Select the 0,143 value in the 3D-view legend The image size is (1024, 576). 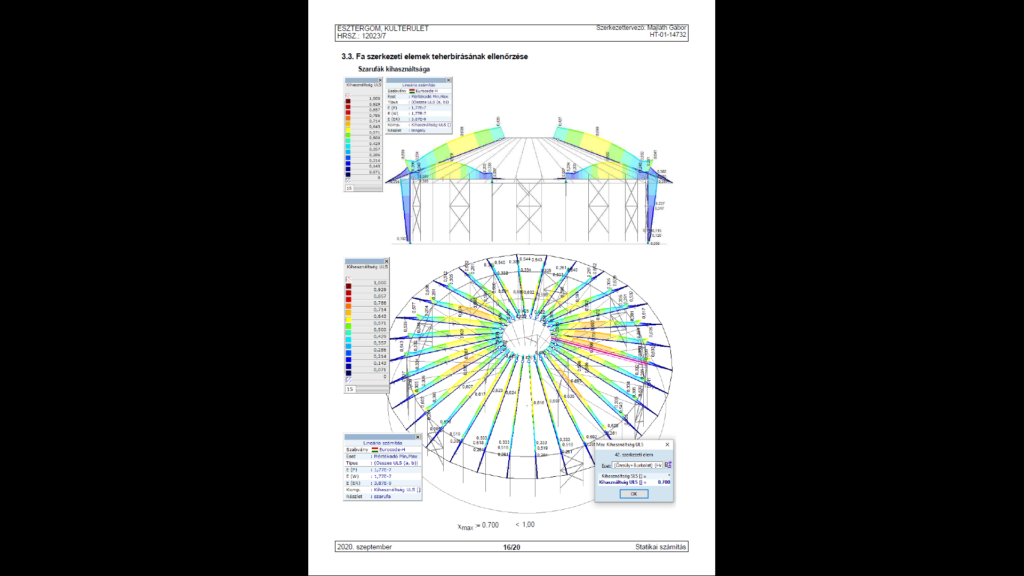click(379, 363)
